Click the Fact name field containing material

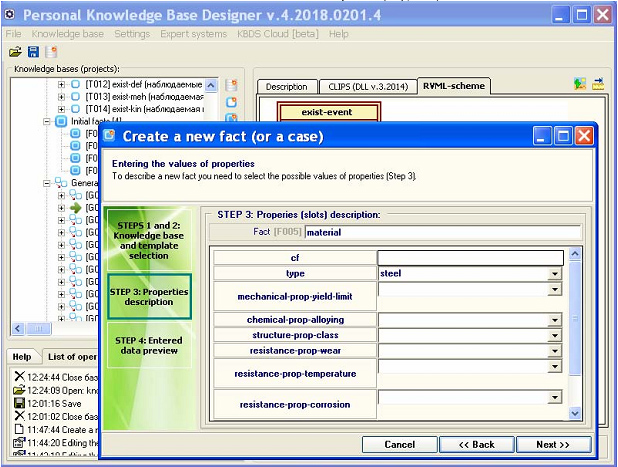click(443, 232)
